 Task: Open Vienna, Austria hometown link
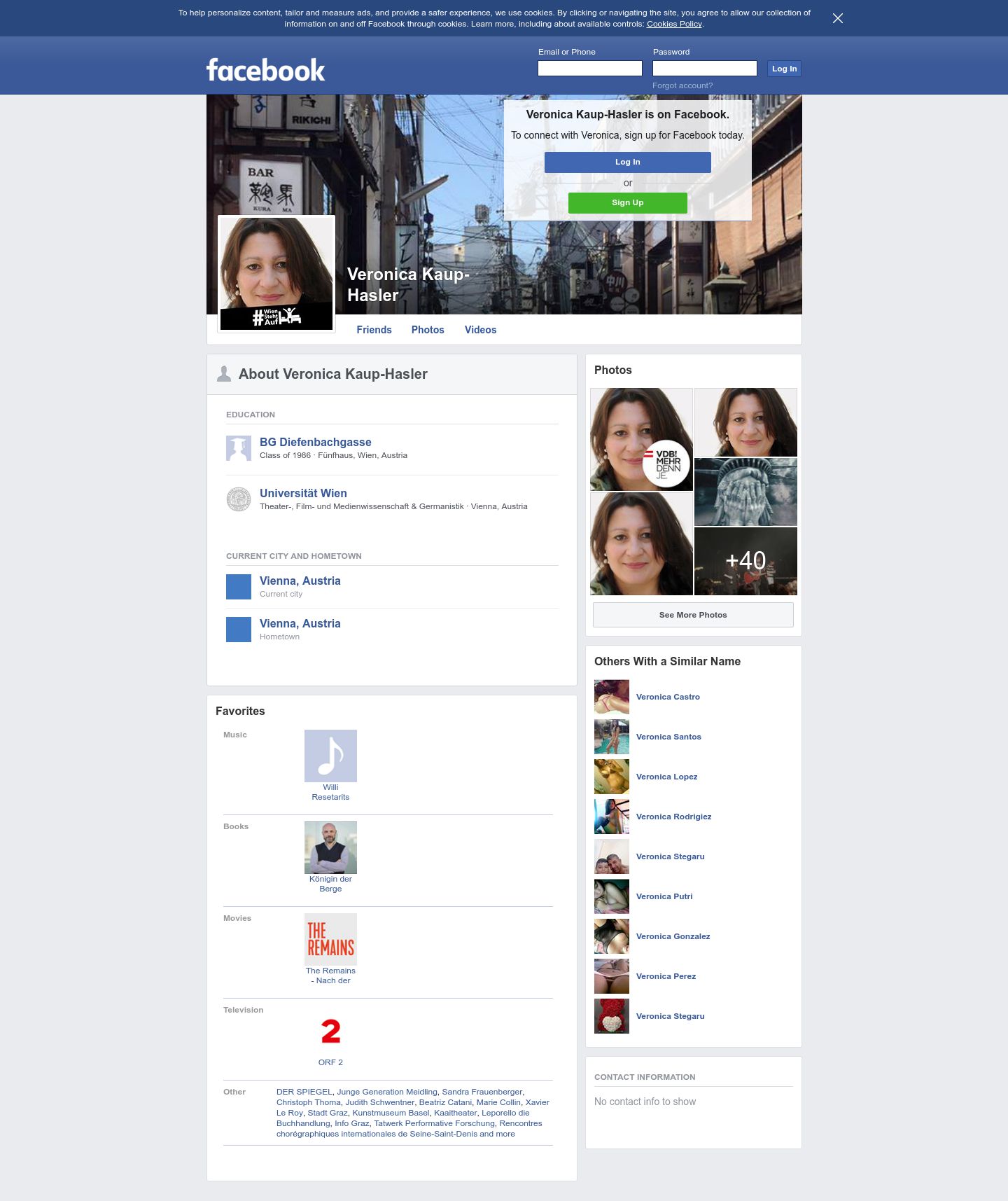(300, 623)
